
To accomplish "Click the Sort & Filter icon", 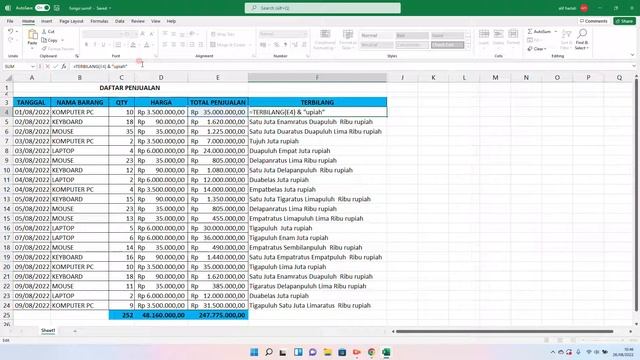I will [x=566, y=34].
